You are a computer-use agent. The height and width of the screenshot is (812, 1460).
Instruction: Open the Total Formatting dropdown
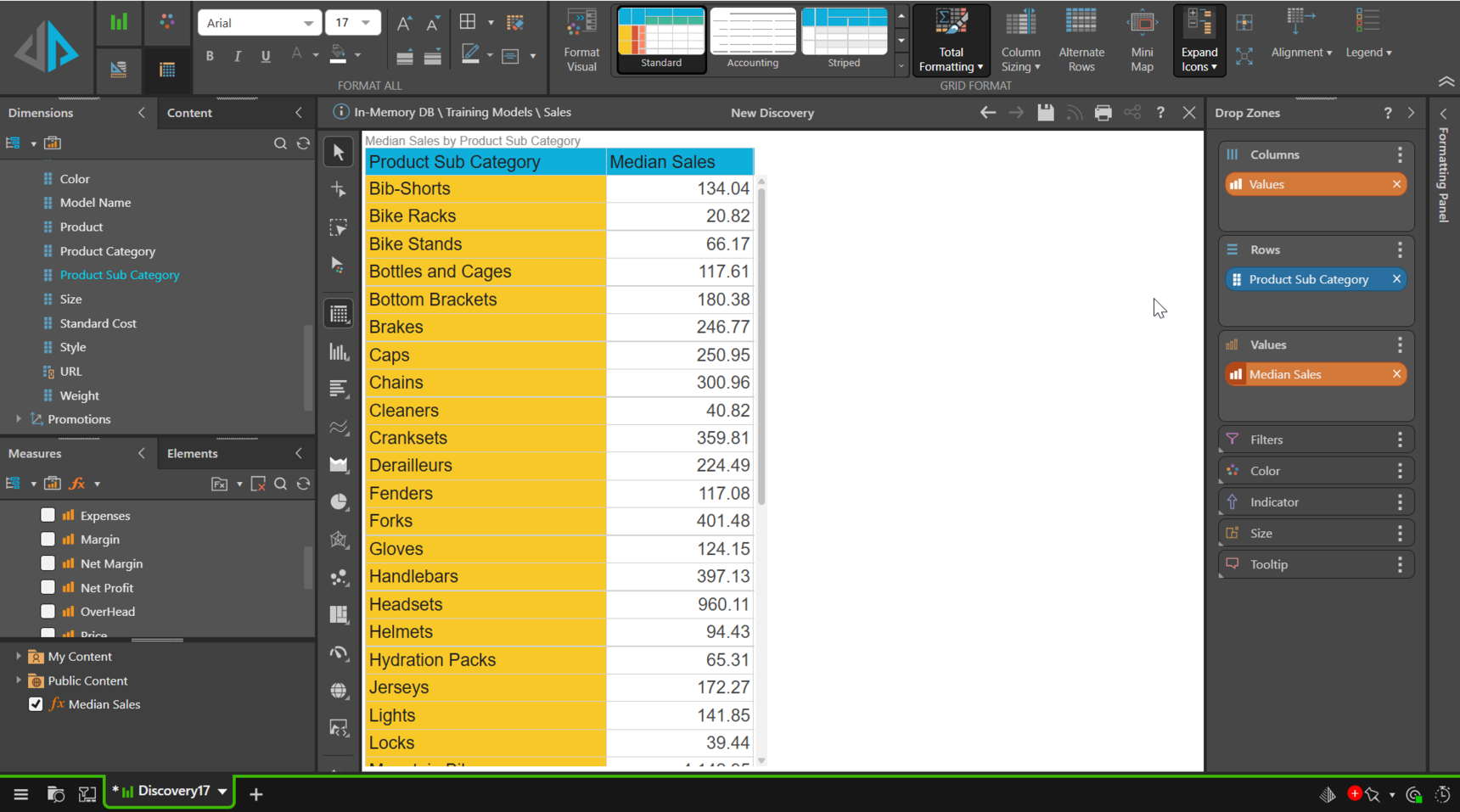(x=951, y=40)
